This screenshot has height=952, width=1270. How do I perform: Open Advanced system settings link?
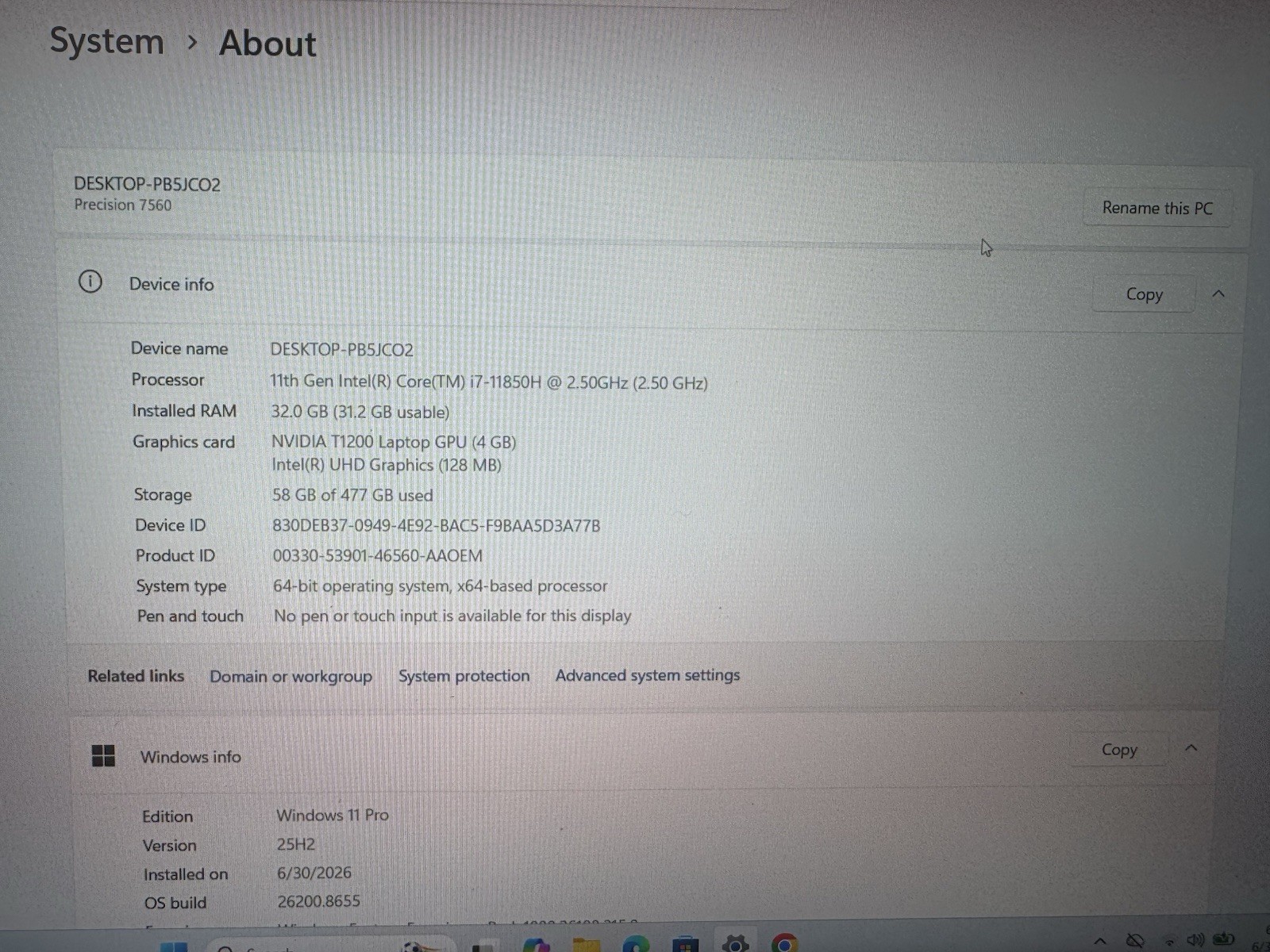[648, 675]
